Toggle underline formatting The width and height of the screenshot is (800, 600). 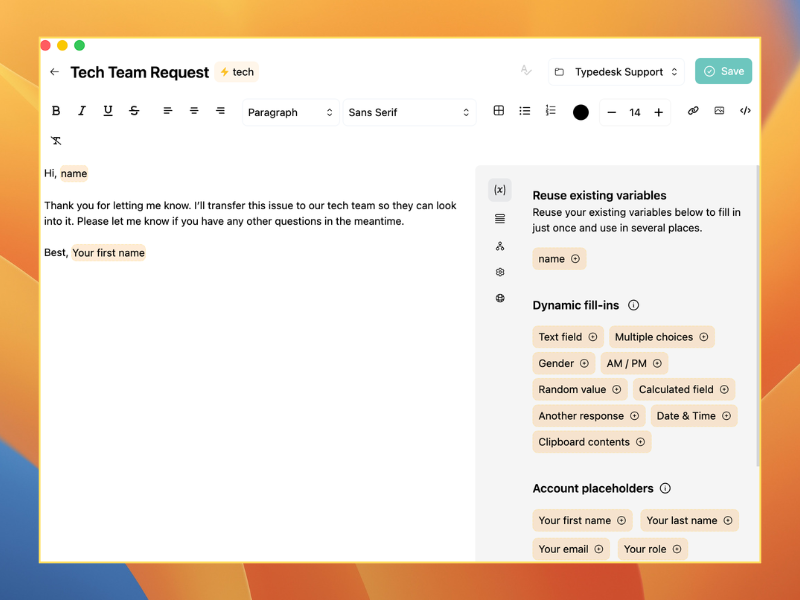click(x=108, y=111)
